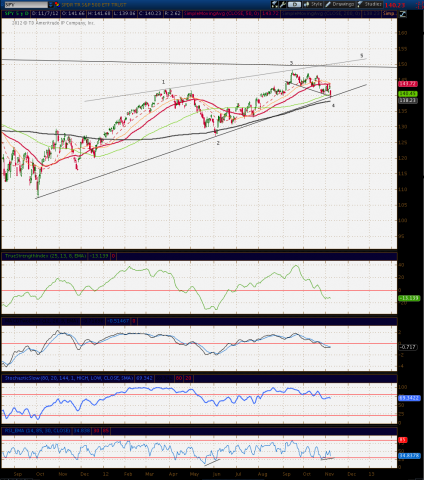Click the red 143.72 price axis bubble

408,84
